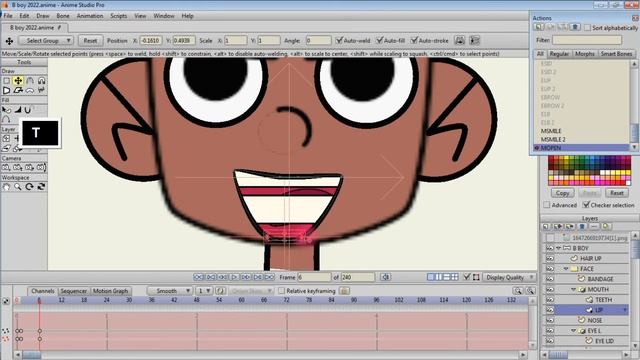
Task: Collapse the EYE L layer group
Action: coord(573,331)
